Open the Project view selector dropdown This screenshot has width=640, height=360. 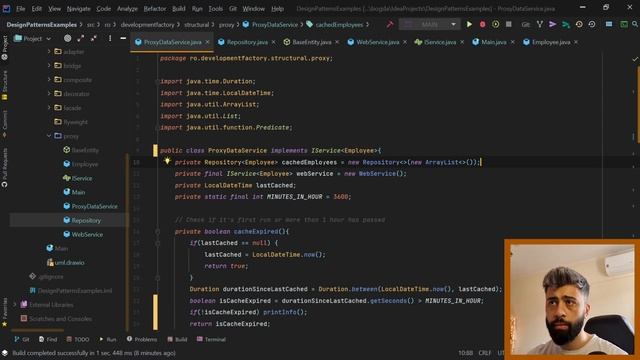[32, 39]
